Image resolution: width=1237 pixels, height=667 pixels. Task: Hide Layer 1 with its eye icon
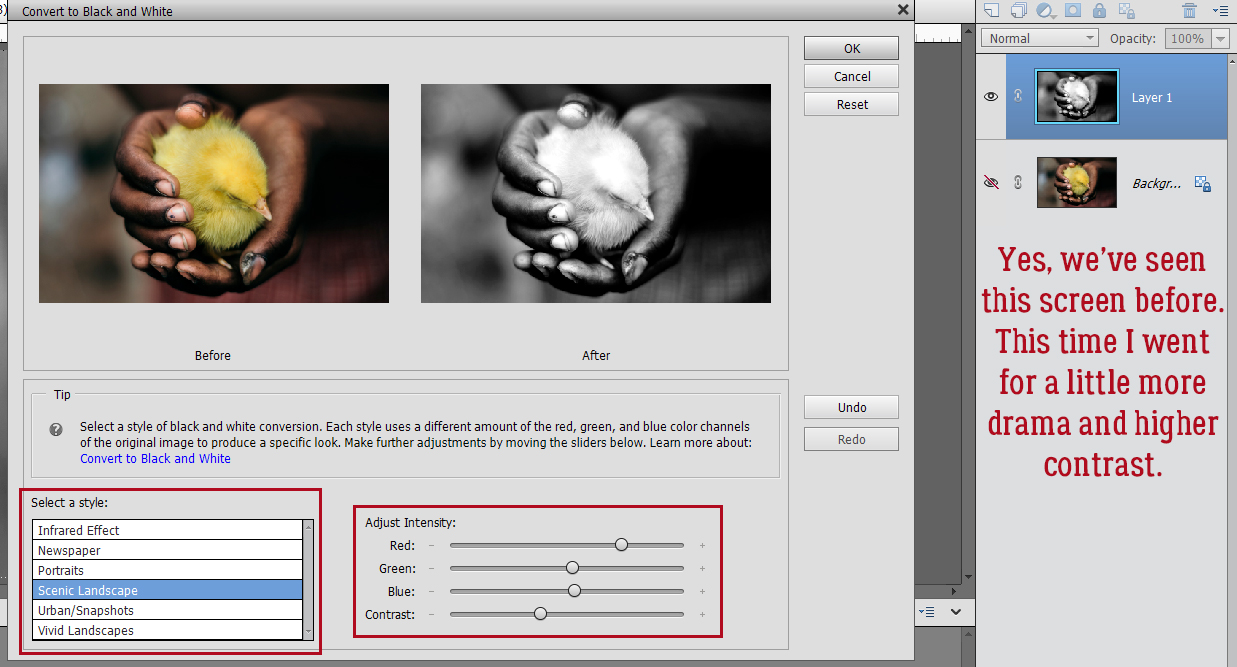click(x=991, y=97)
